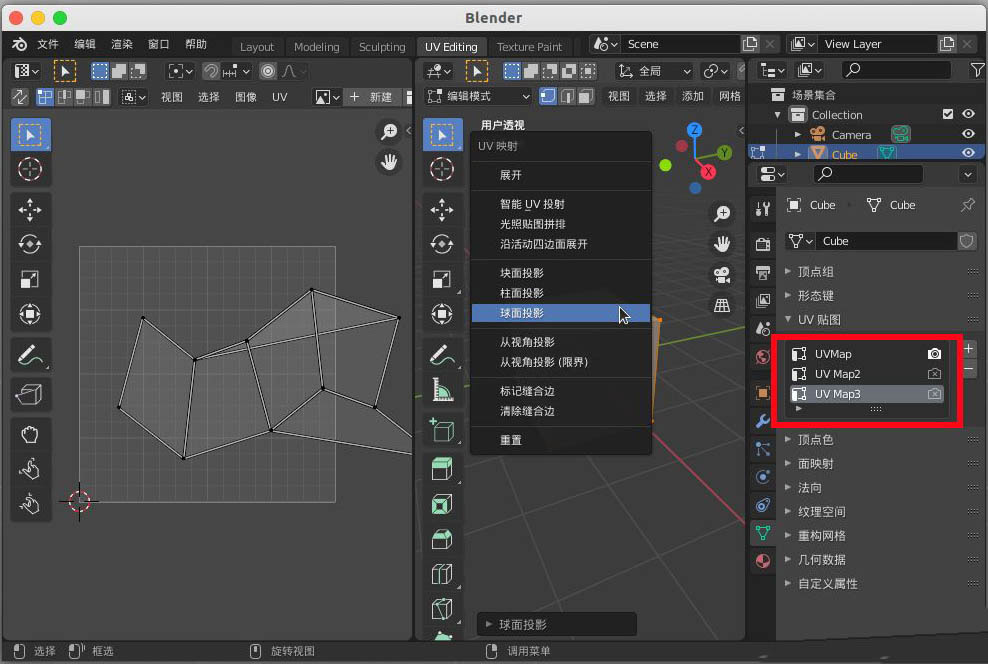This screenshot has height=664, width=988.
Task: Expand the 法向 panel
Action: pyautogui.click(x=788, y=488)
